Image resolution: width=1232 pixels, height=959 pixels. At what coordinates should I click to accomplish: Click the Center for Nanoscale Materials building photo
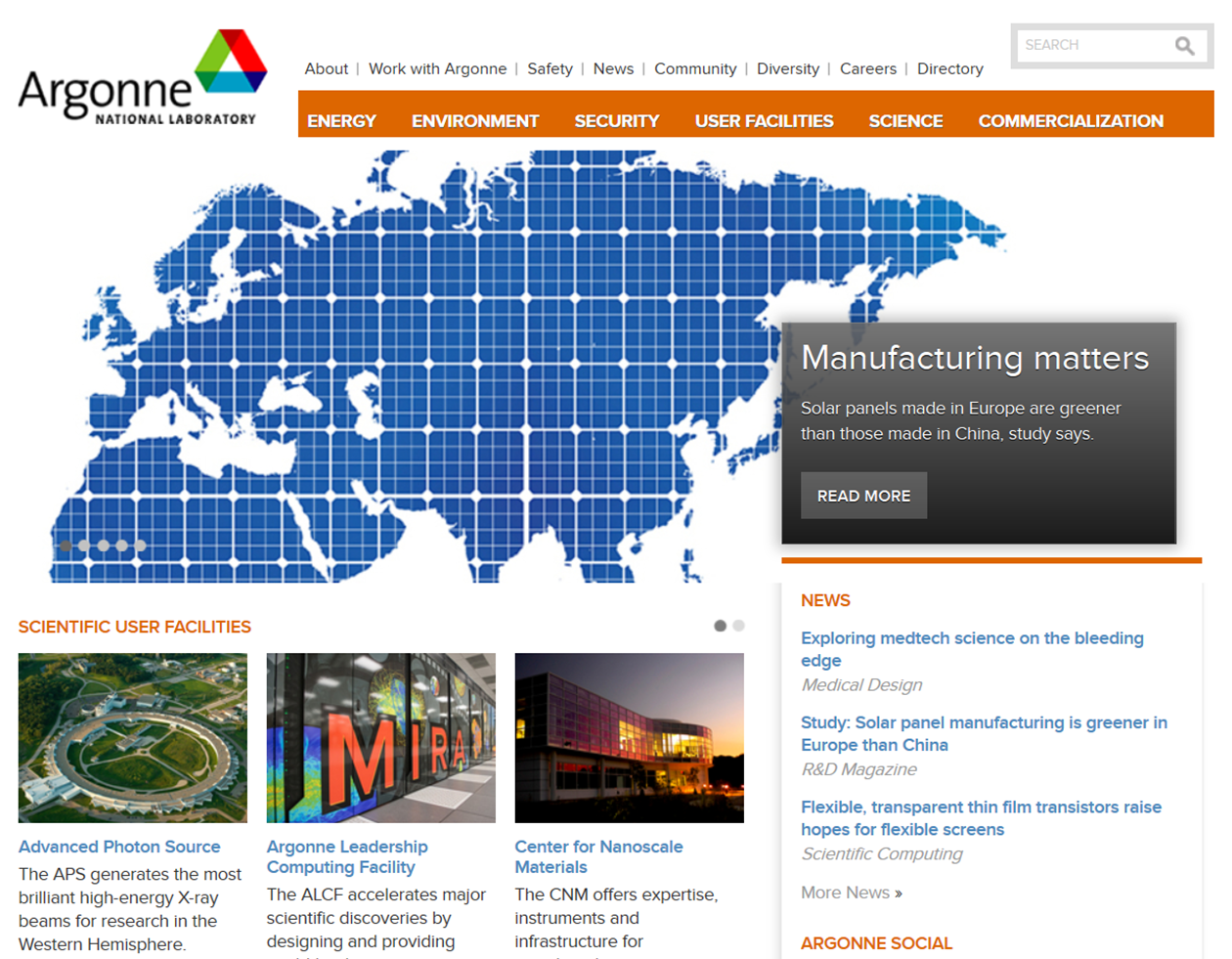point(630,738)
